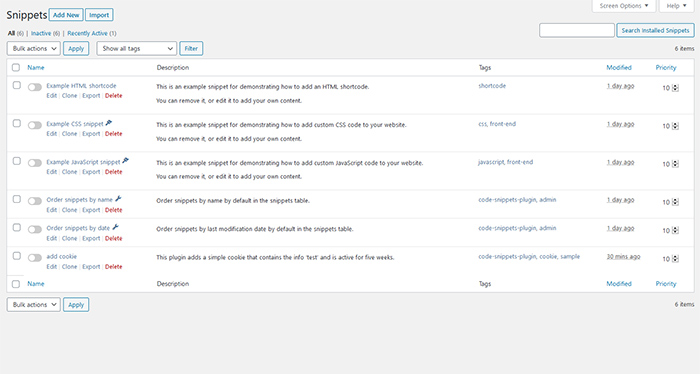Click the pin icon beside Example CSS snippet
The height and width of the screenshot is (374, 700).
[109, 123]
